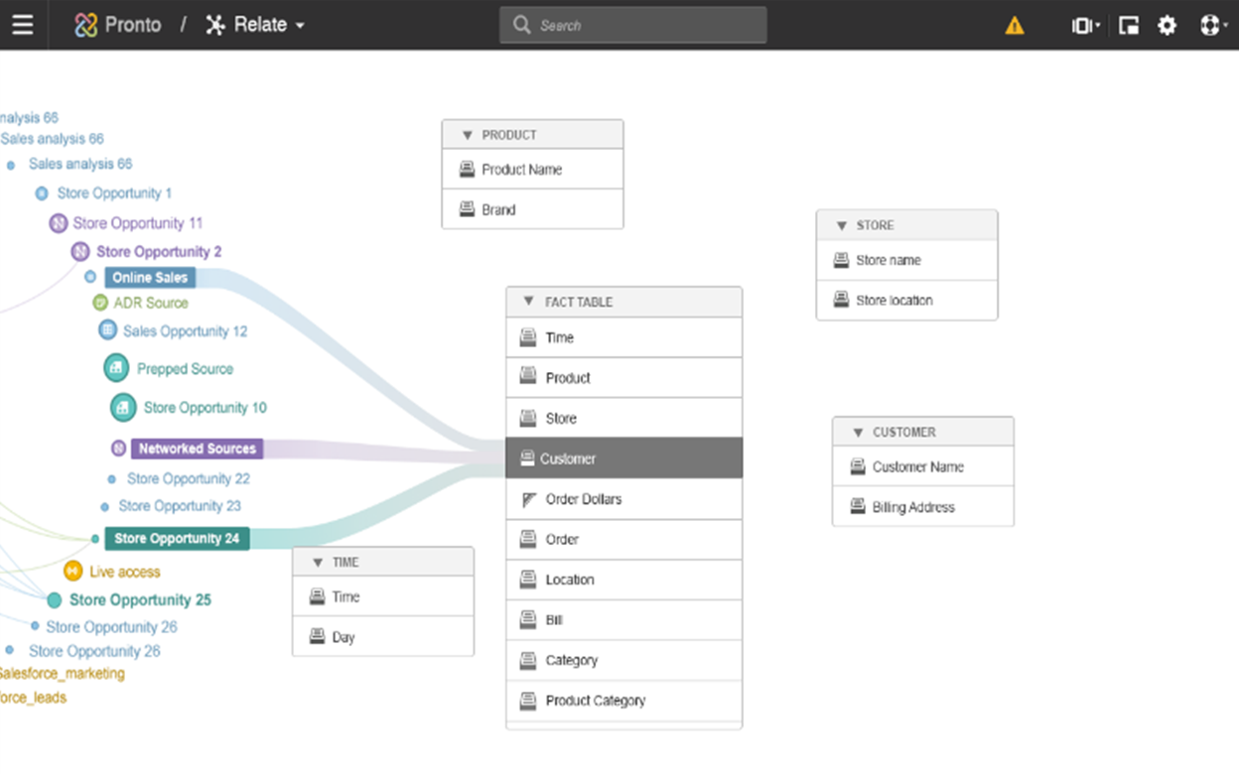Collapse the STORE table header
1239x775 pixels.
tap(841, 226)
